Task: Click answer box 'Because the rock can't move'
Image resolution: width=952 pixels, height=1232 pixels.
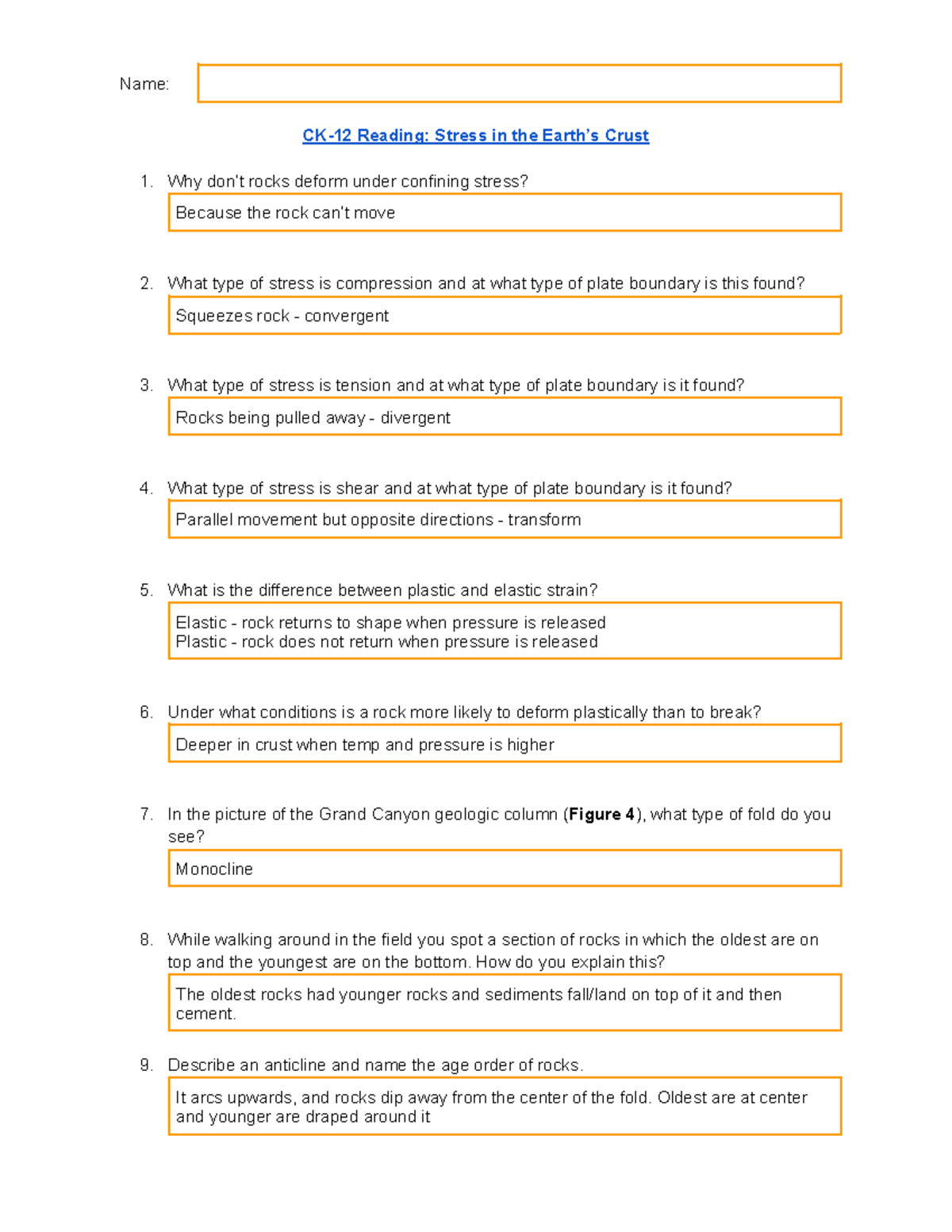Action: [x=505, y=213]
